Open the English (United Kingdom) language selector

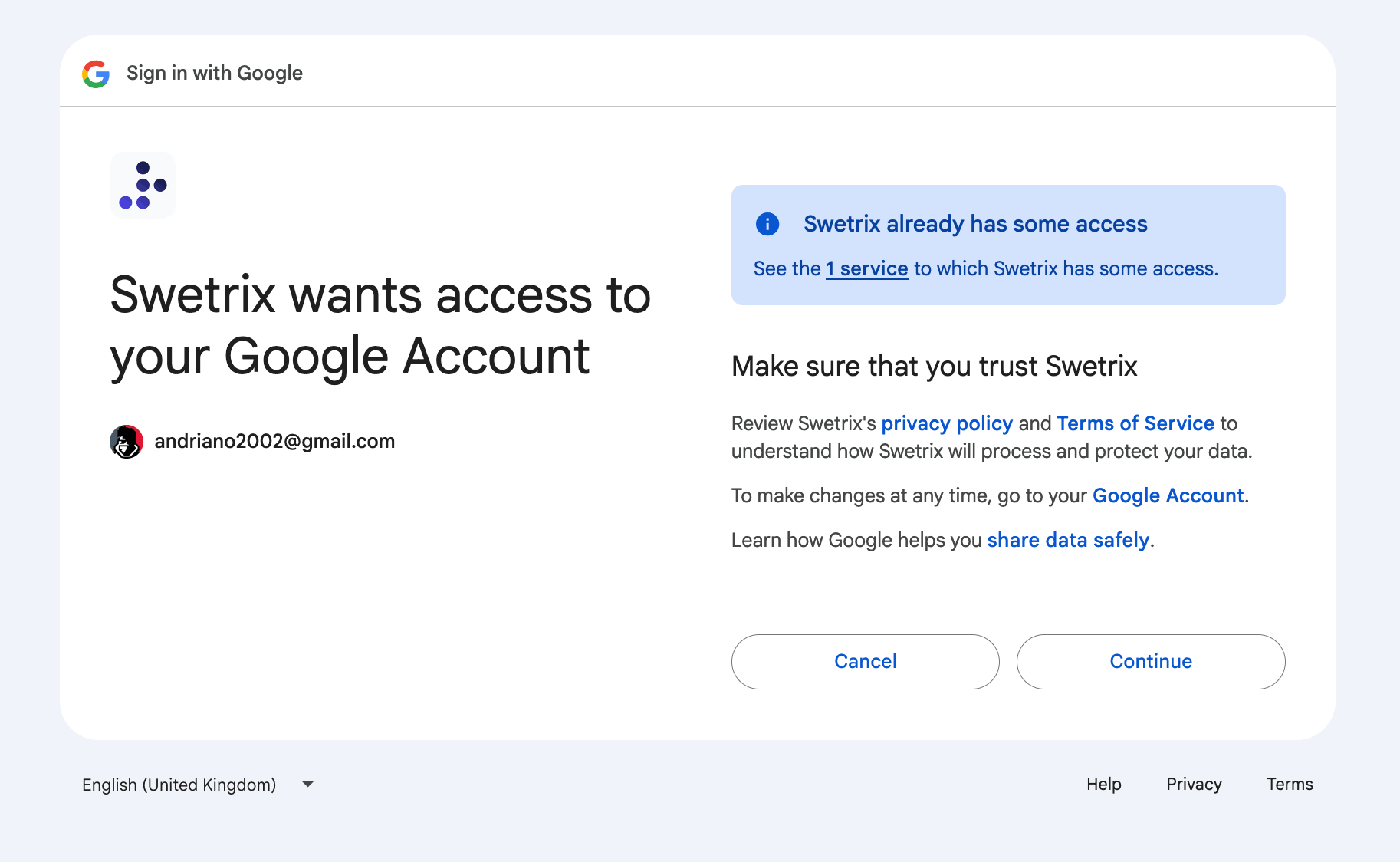pyautogui.click(x=179, y=785)
